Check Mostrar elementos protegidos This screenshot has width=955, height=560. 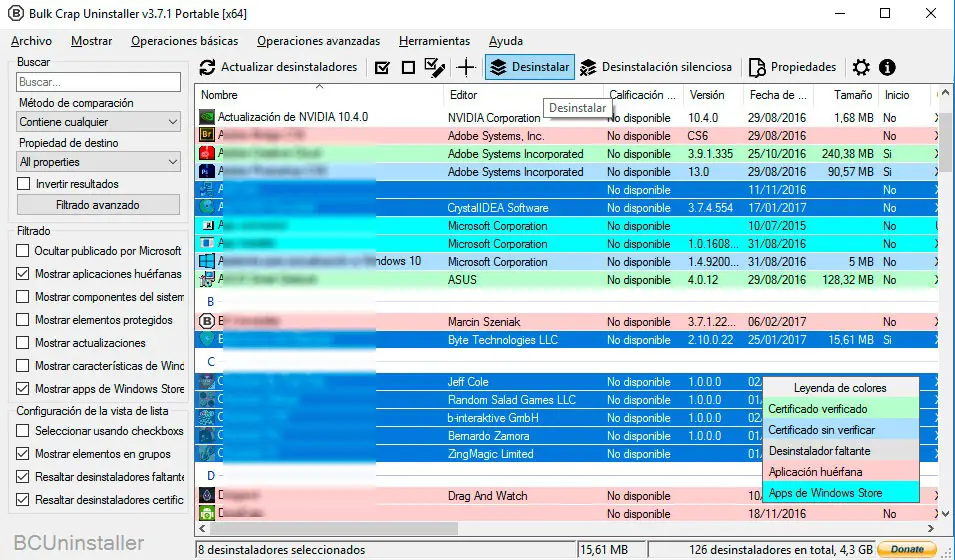tap(23, 319)
